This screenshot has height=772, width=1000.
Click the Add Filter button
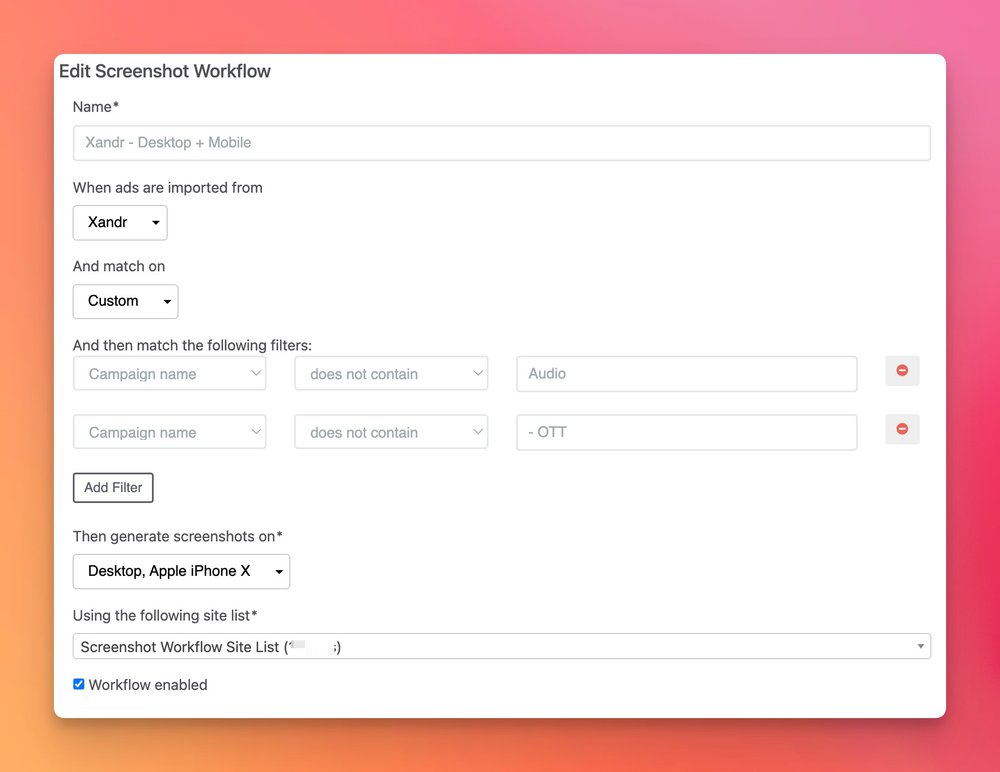(113, 487)
